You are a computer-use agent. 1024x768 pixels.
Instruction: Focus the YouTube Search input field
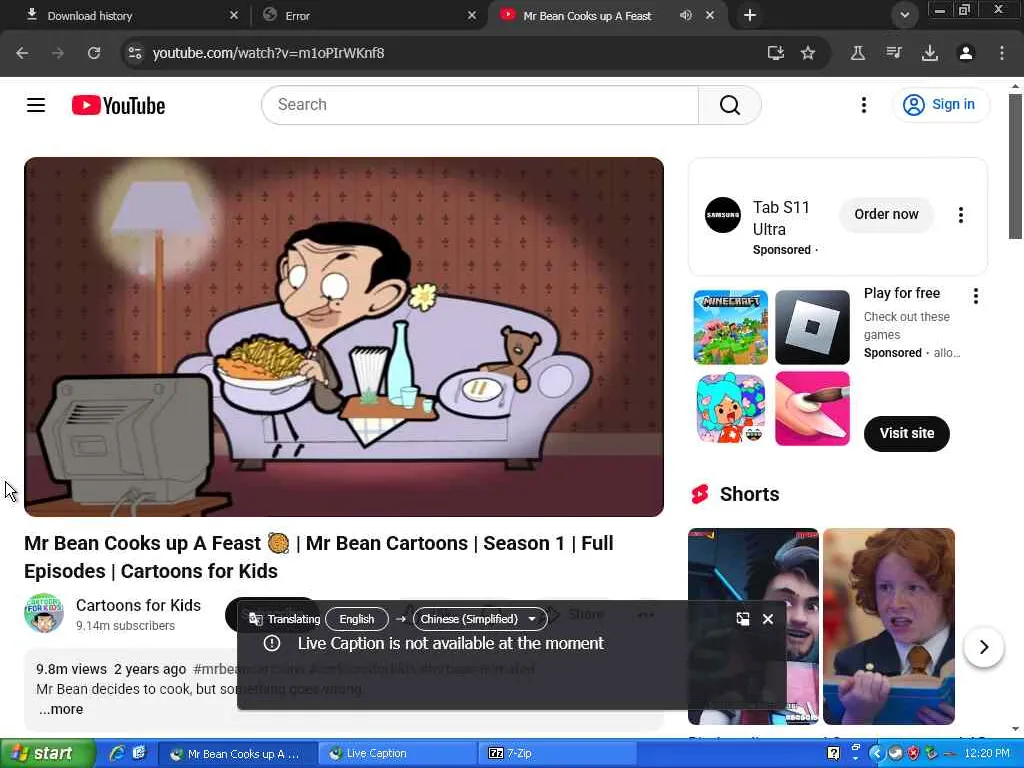pyautogui.click(x=480, y=105)
